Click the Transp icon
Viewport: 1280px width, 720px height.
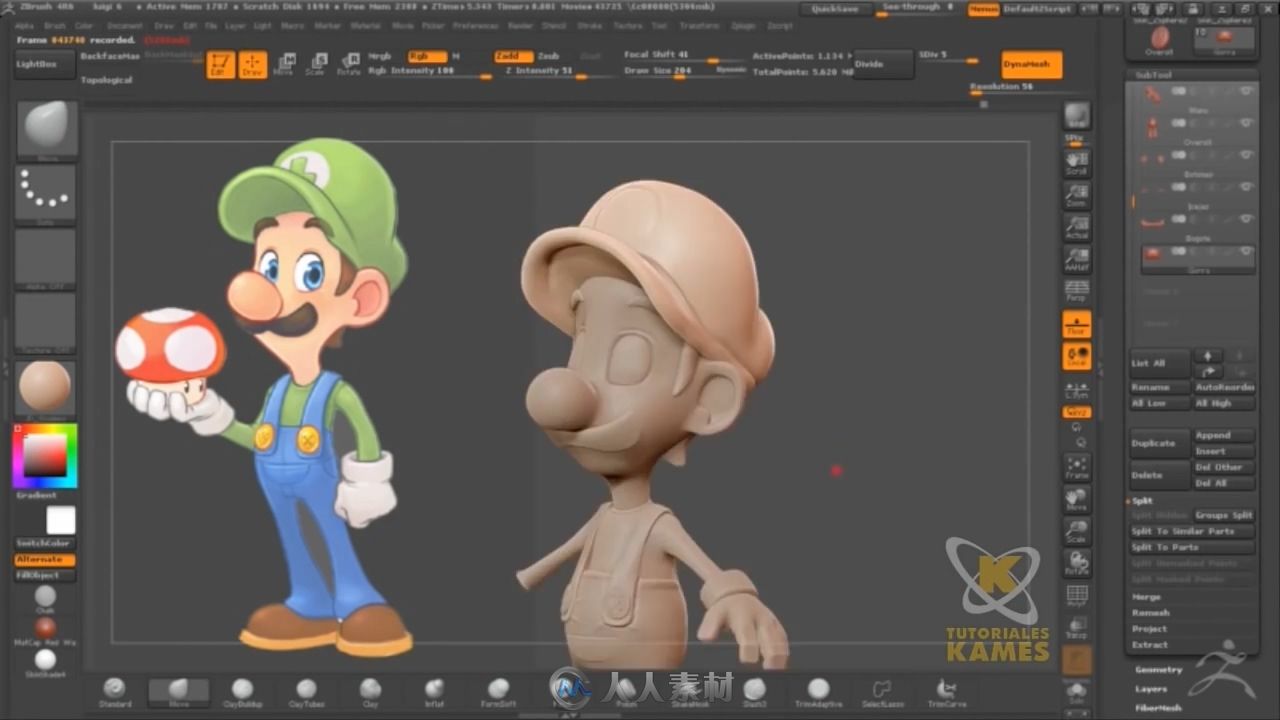[x=1076, y=628]
